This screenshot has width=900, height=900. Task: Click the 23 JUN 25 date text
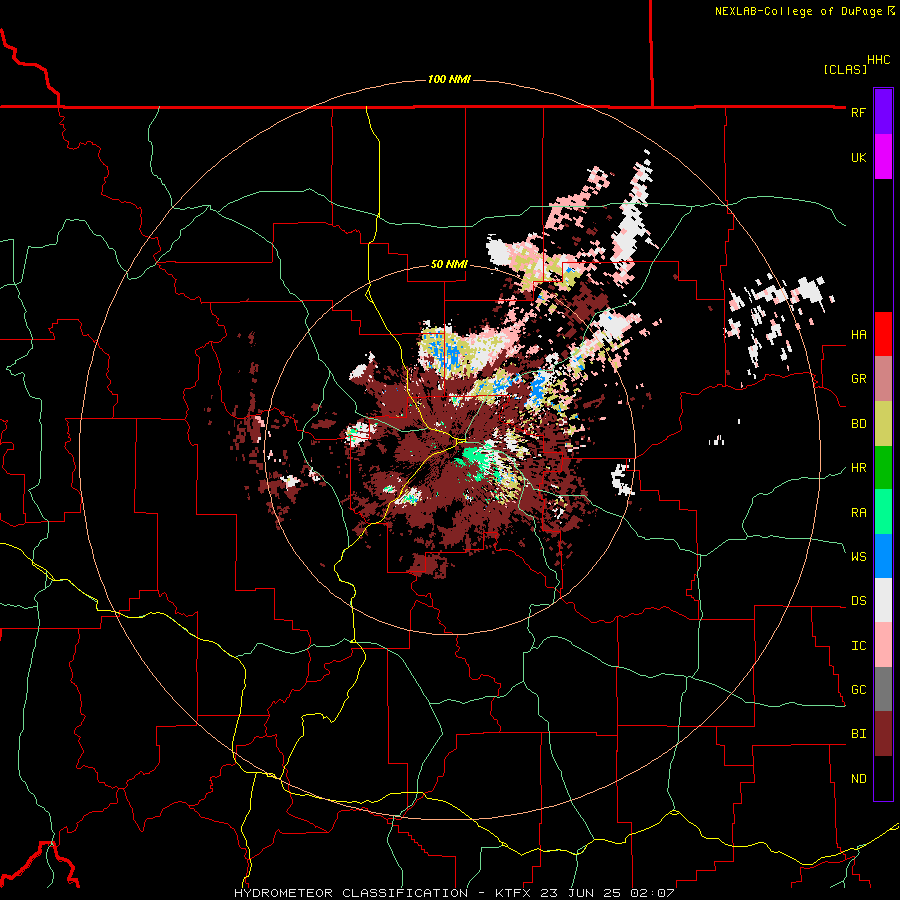click(580, 893)
